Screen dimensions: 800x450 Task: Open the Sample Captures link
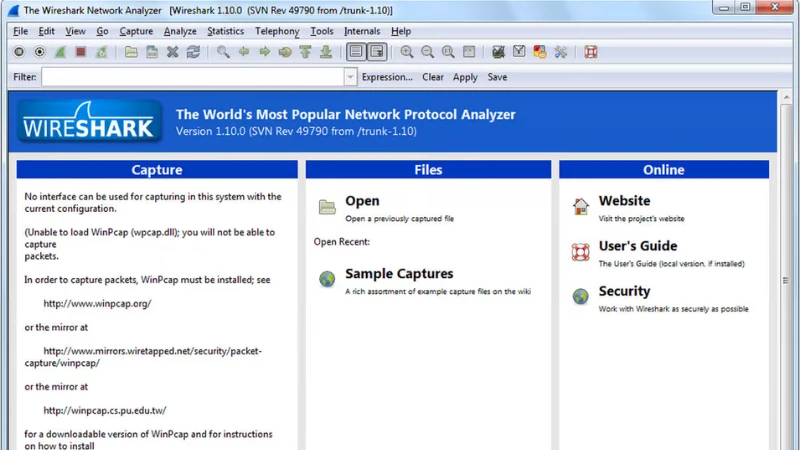399,274
